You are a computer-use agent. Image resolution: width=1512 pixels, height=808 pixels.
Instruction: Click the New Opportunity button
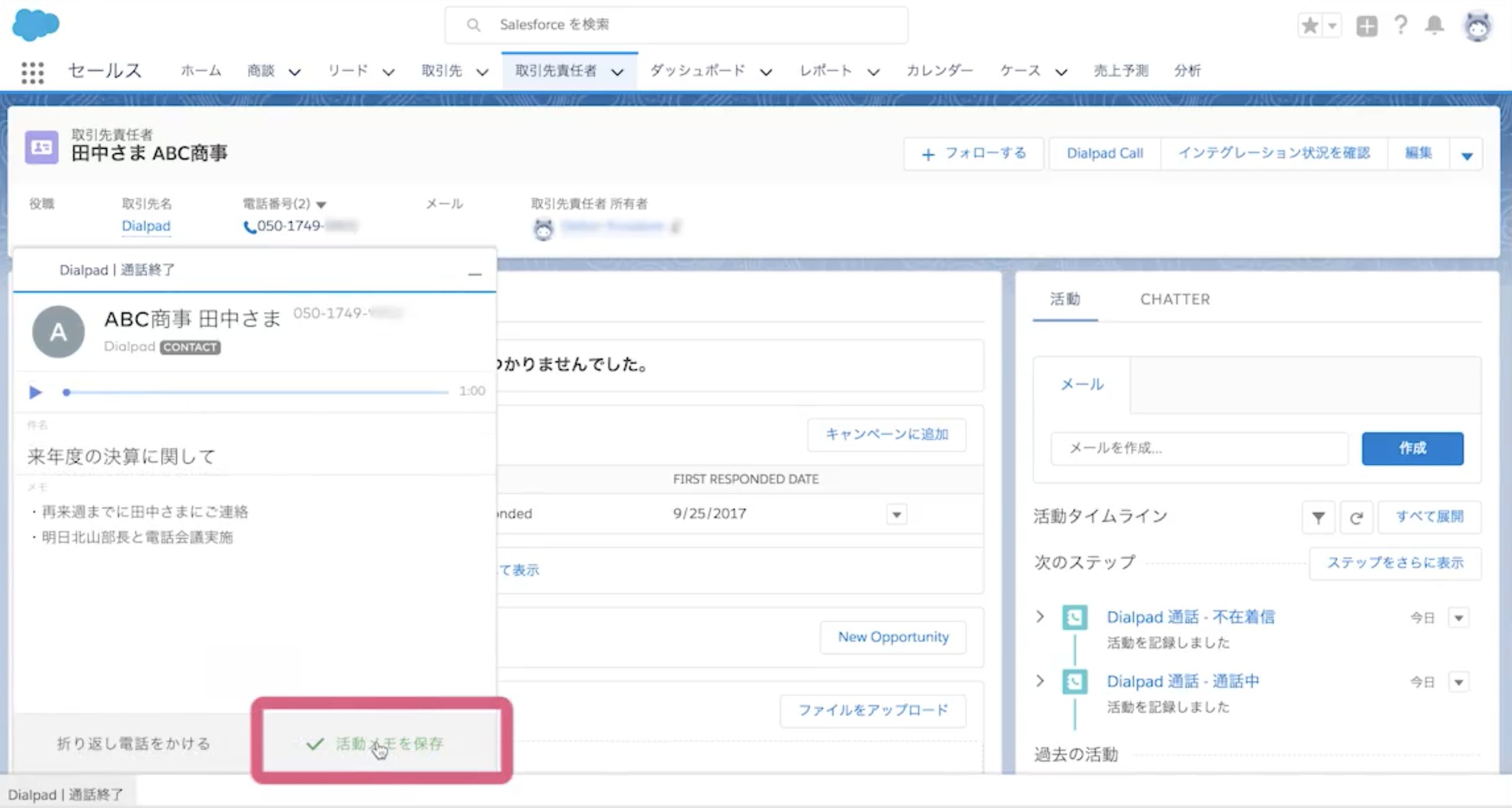coord(893,637)
